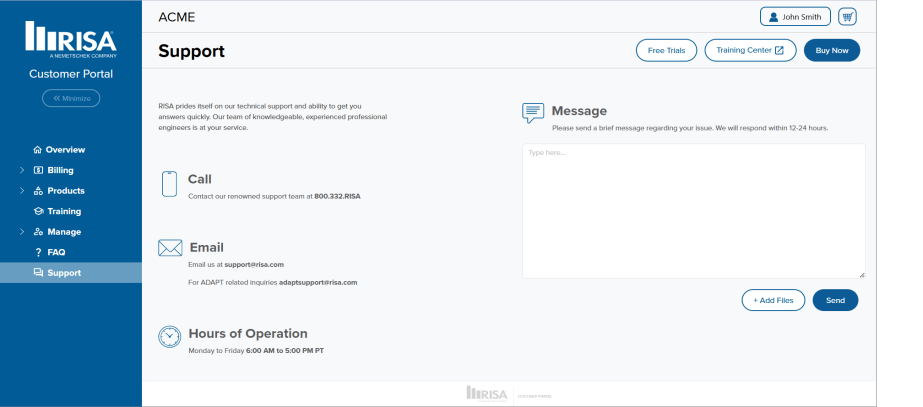Click the Hours of Operation heading
This screenshot has height=407, width=923.
[x=248, y=333]
